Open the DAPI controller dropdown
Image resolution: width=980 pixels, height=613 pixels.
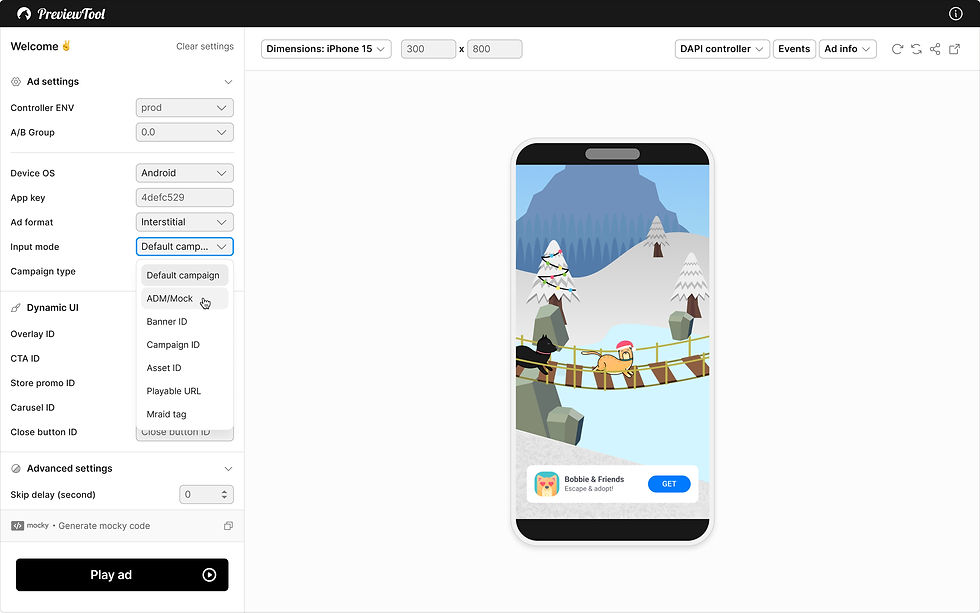point(722,49)
